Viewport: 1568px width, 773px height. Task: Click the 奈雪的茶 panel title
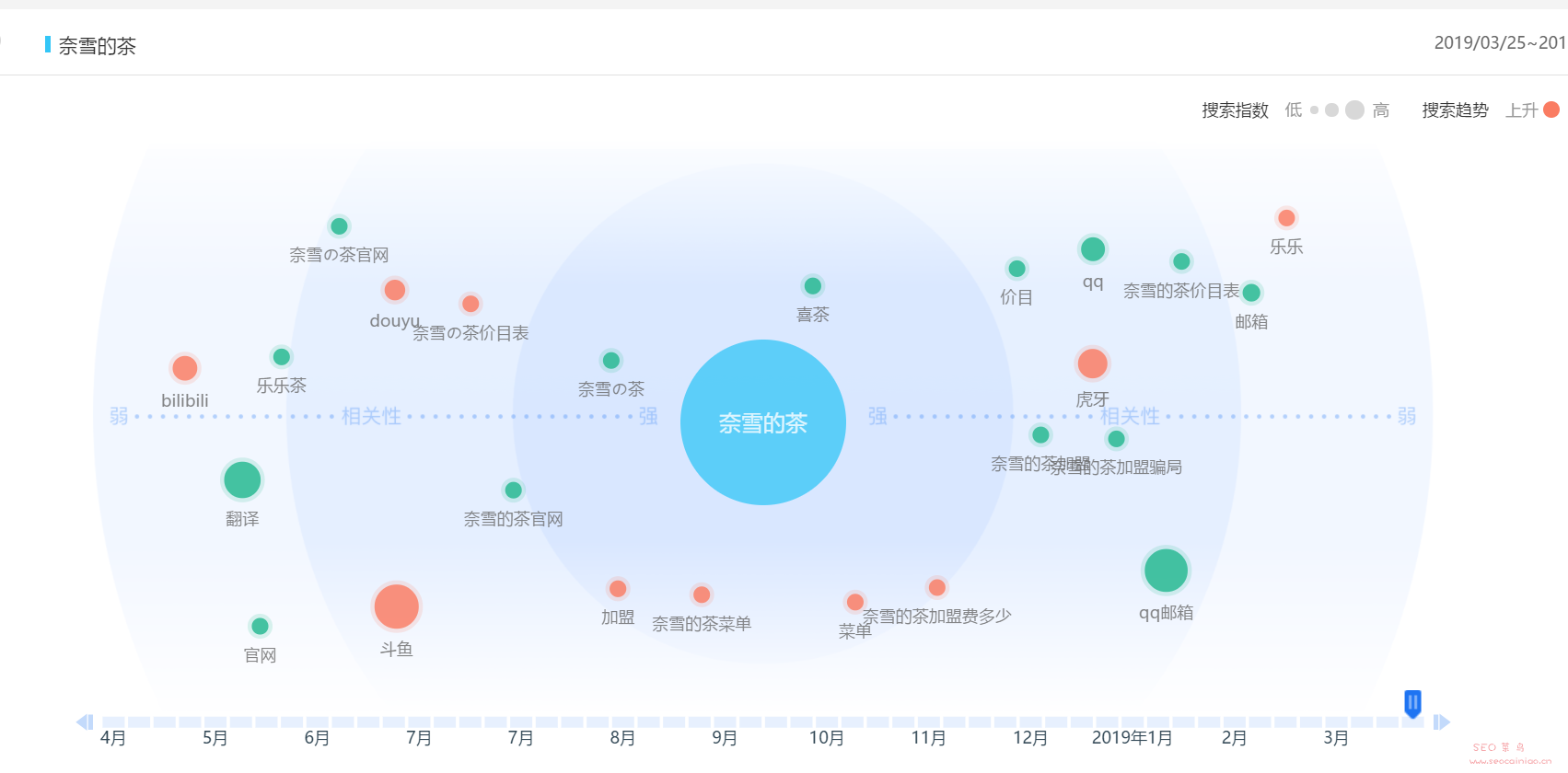pos(98,46)
